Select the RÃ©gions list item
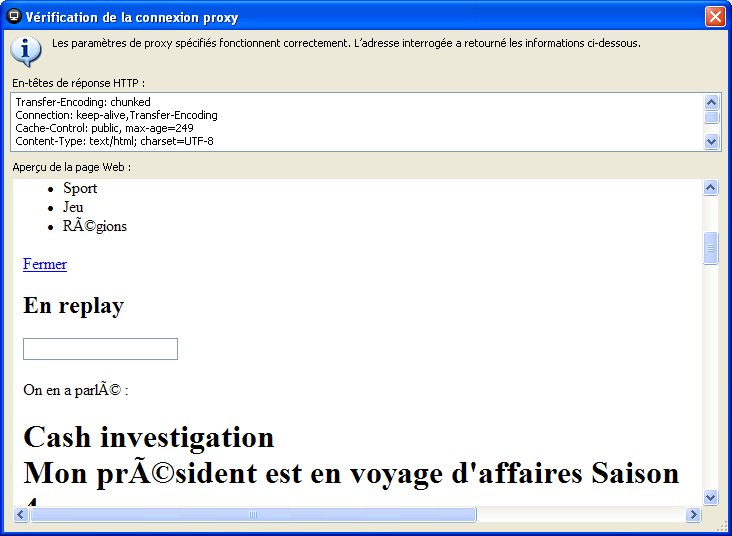Image resolution: width=732 pixels, height=536 pixels. click(x=95, y=226)
